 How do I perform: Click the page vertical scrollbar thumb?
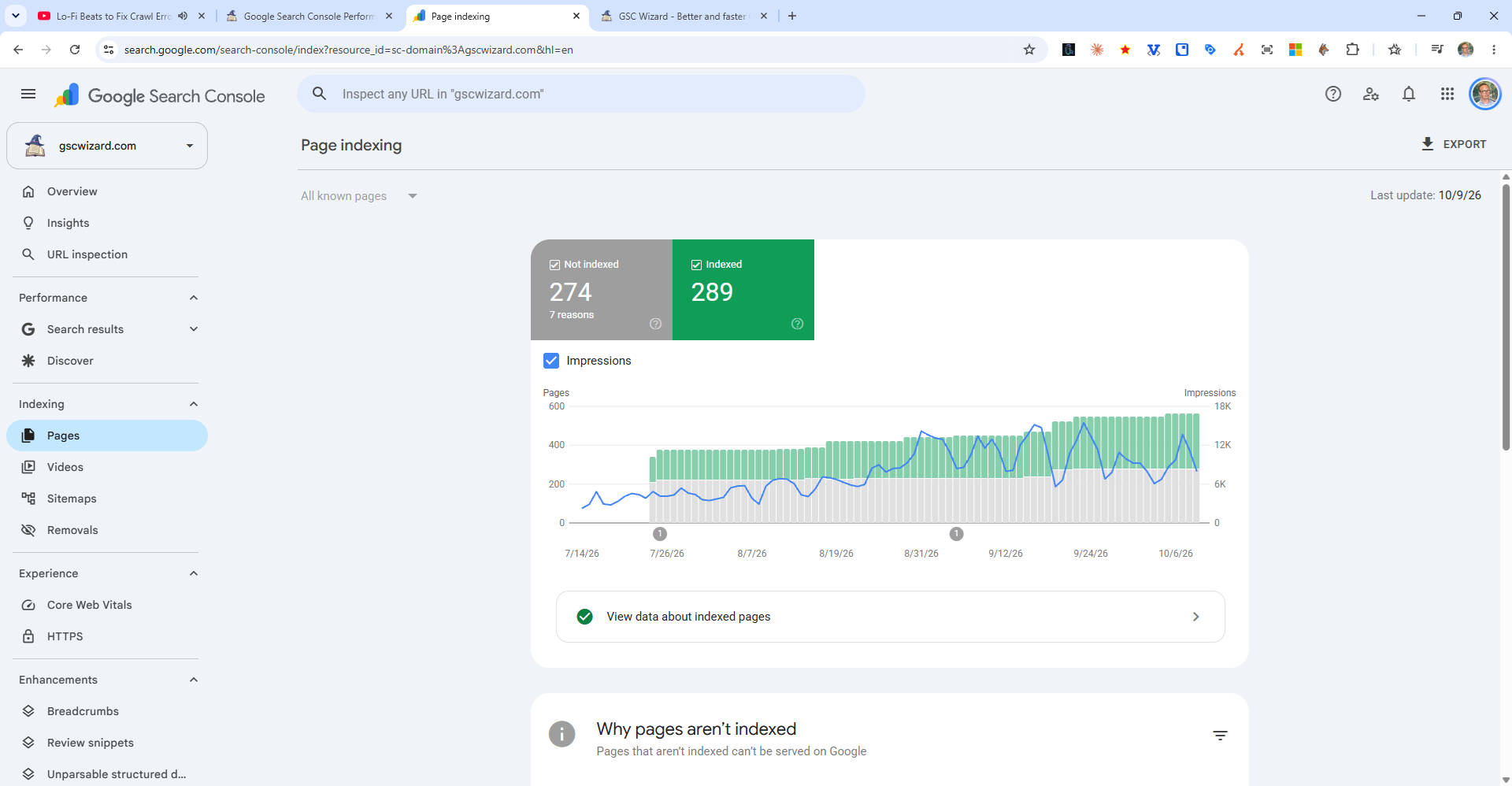(x=1506, y=317)
